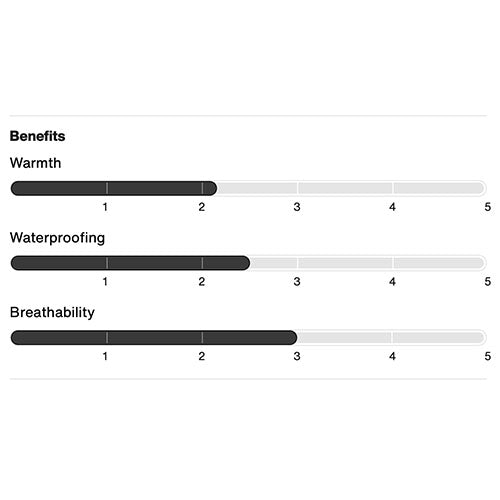Click the filled portion of Waterproofing bar

coord(130,263)
